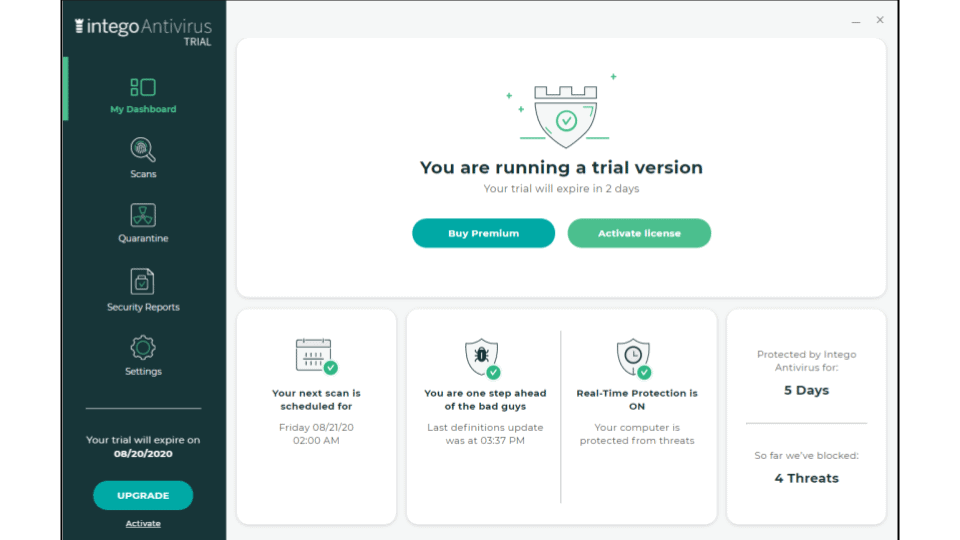Click the 'Friday 08/21/20 02:00 AM' schedule
The width and height of the screenshot is (960, 540).
coord(317,434)
